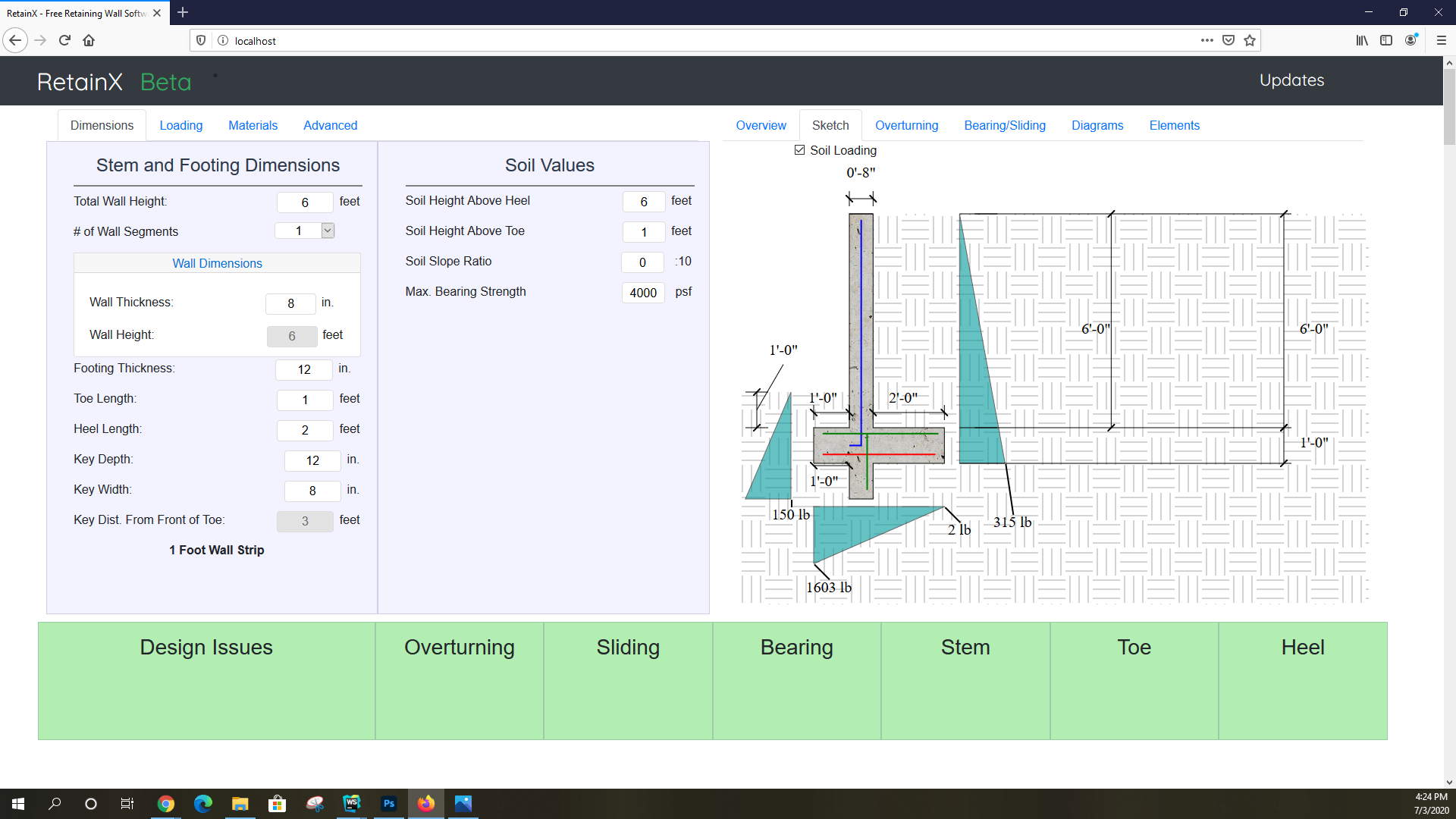Open Photoshop from the taskbar
Screen dimensions: 1456x819
[389, 803]
